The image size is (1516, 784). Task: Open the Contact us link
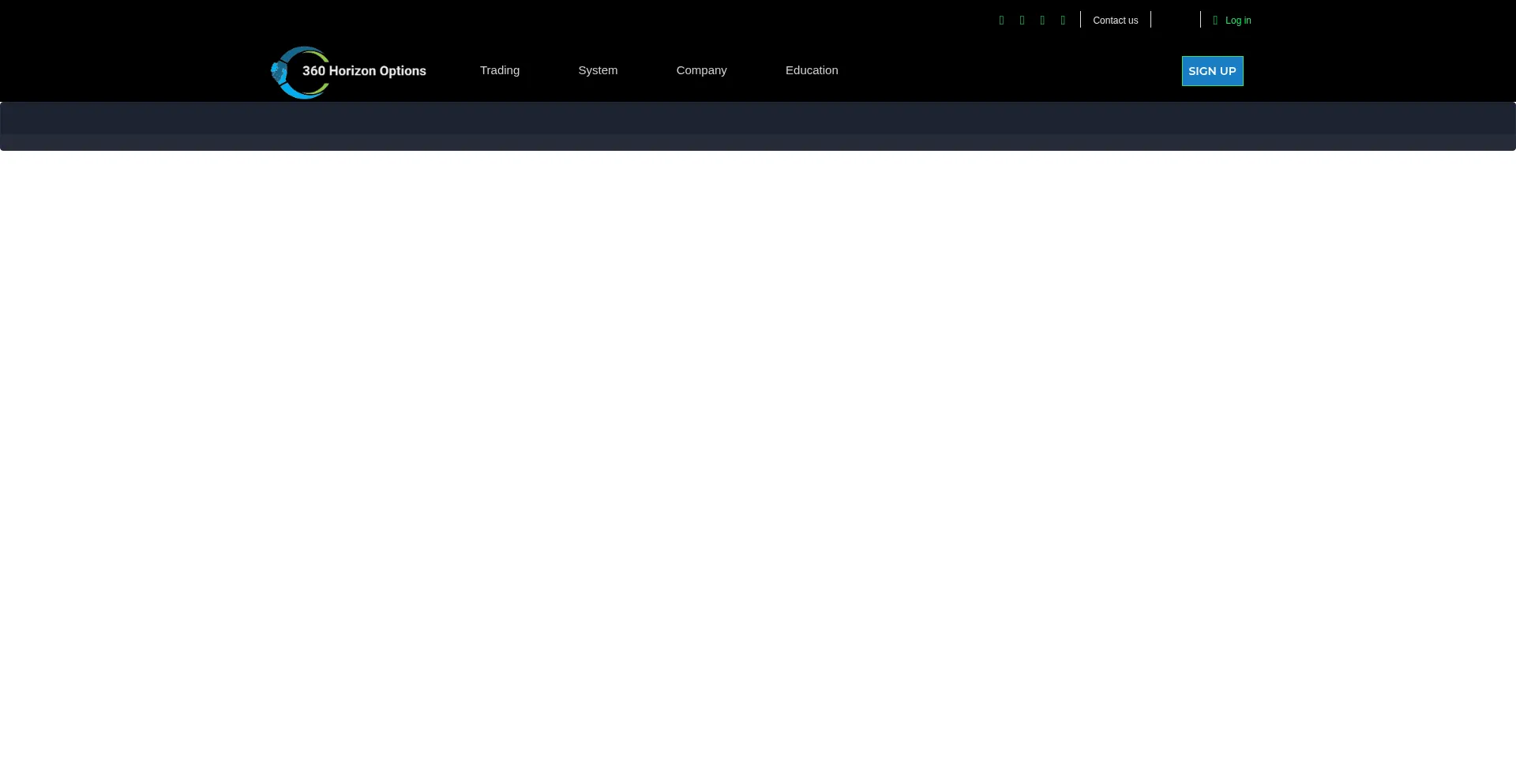pos(1115,21)
